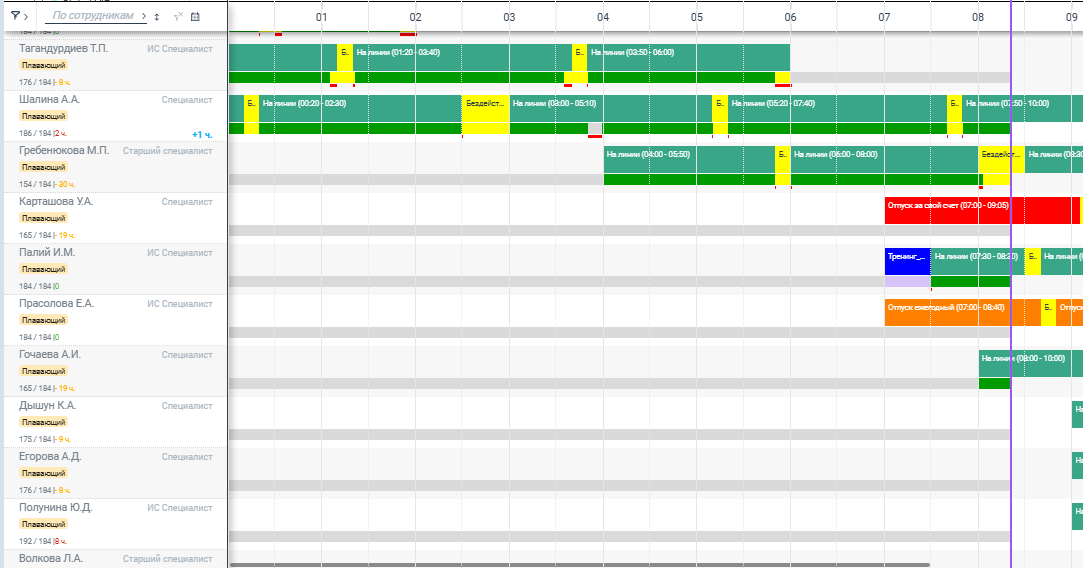Screen dimensions: 1083x568
Task: Click the horizontal scrollbar below the timeline
Action: pyautogui.click(x=579, y=565)
